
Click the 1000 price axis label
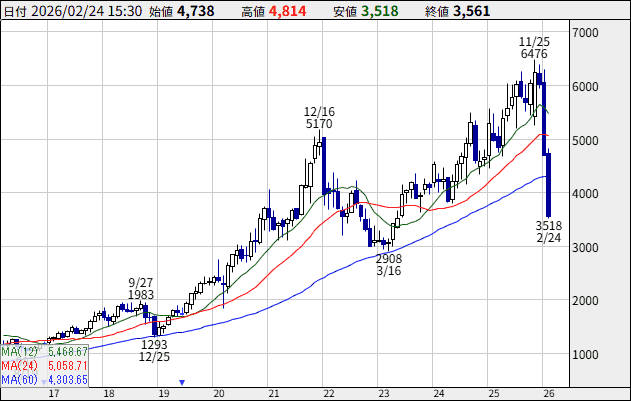click(586, 354)
